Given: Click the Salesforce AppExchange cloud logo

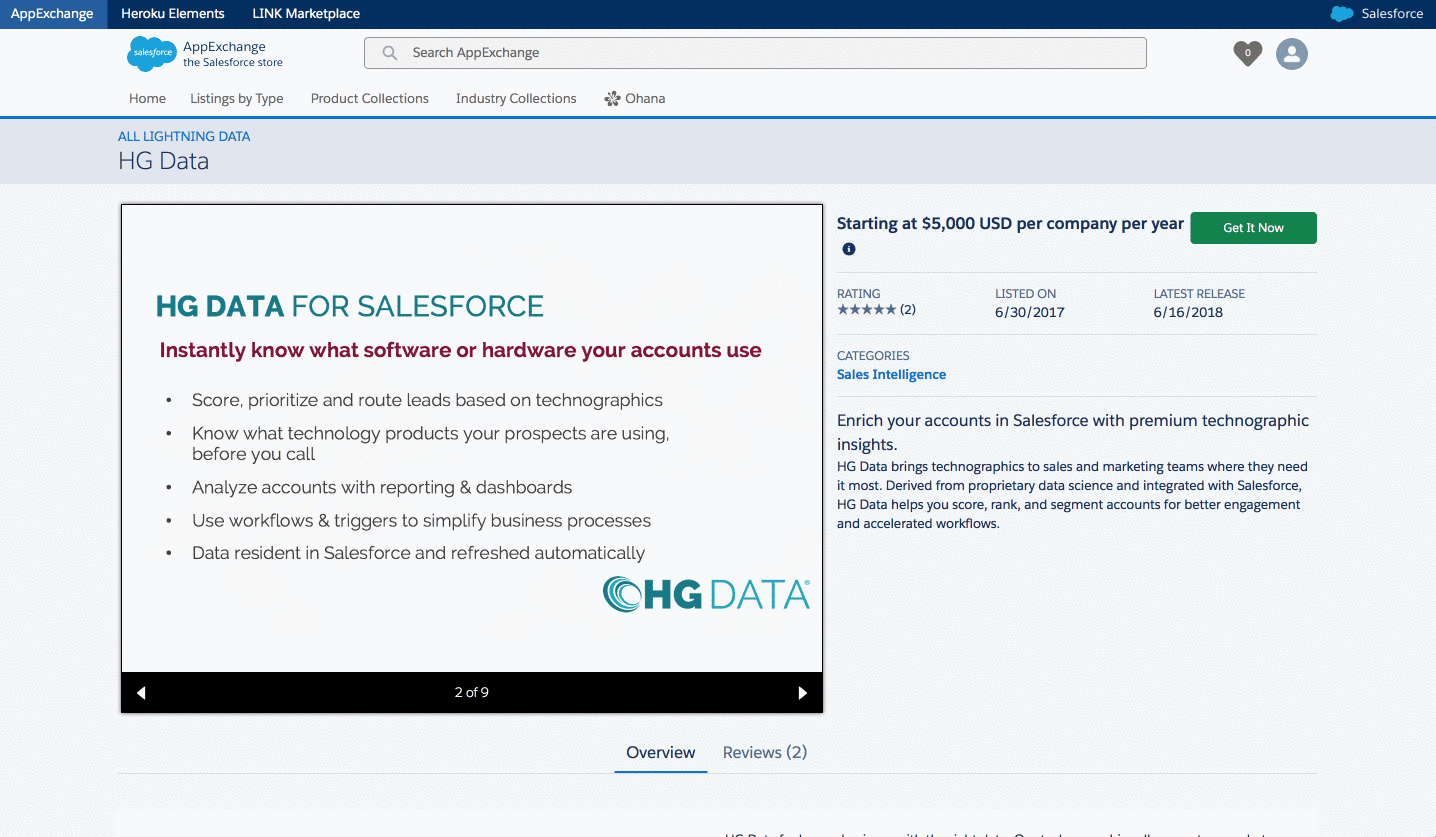Looking at the screenshot, I should (x=152, y=54).
